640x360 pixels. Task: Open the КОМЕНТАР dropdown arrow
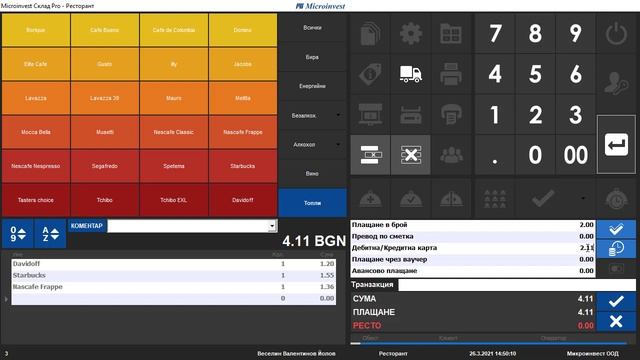(x=272, y=226)
